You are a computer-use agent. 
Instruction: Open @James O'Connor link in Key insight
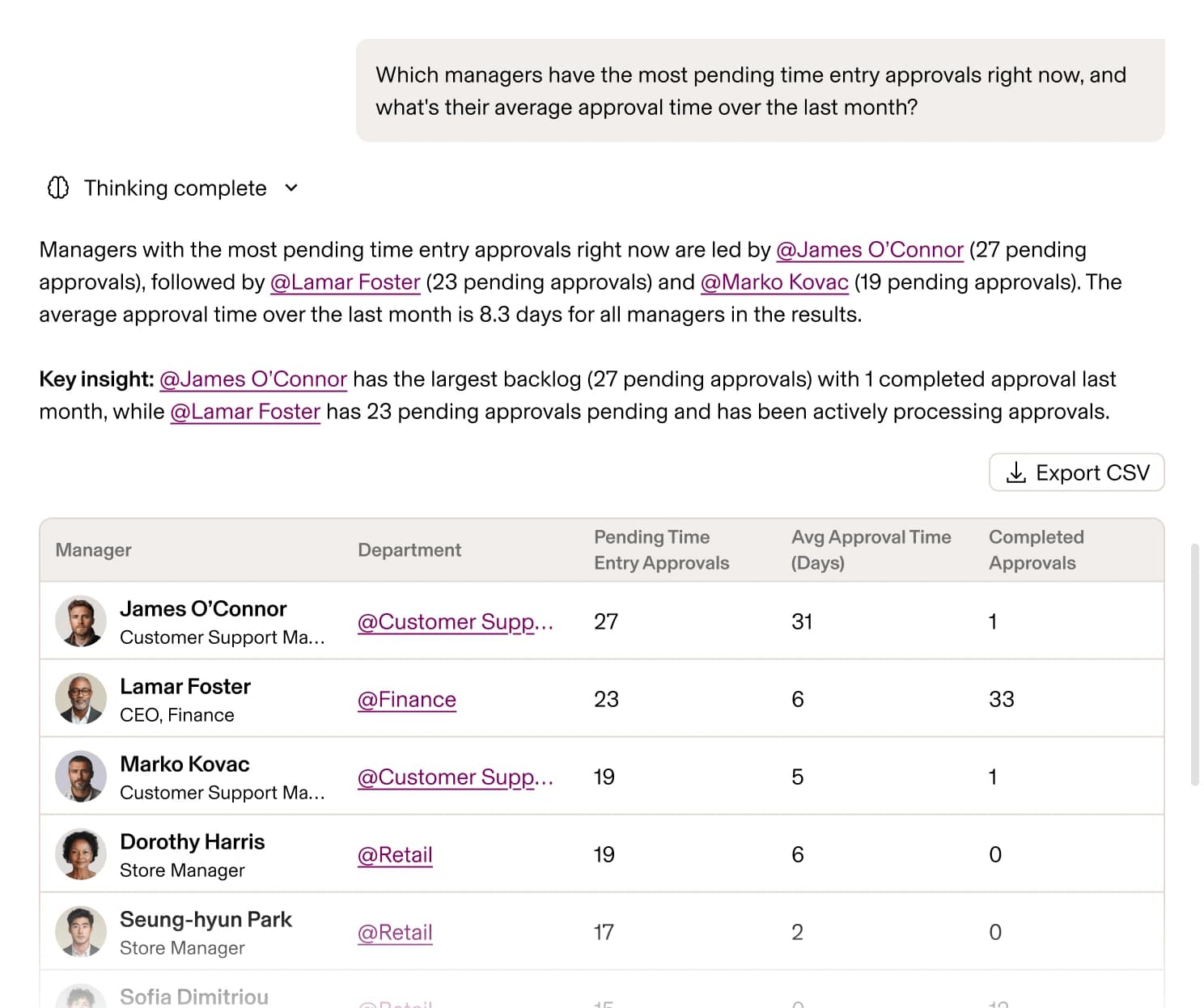coord(253,379)
